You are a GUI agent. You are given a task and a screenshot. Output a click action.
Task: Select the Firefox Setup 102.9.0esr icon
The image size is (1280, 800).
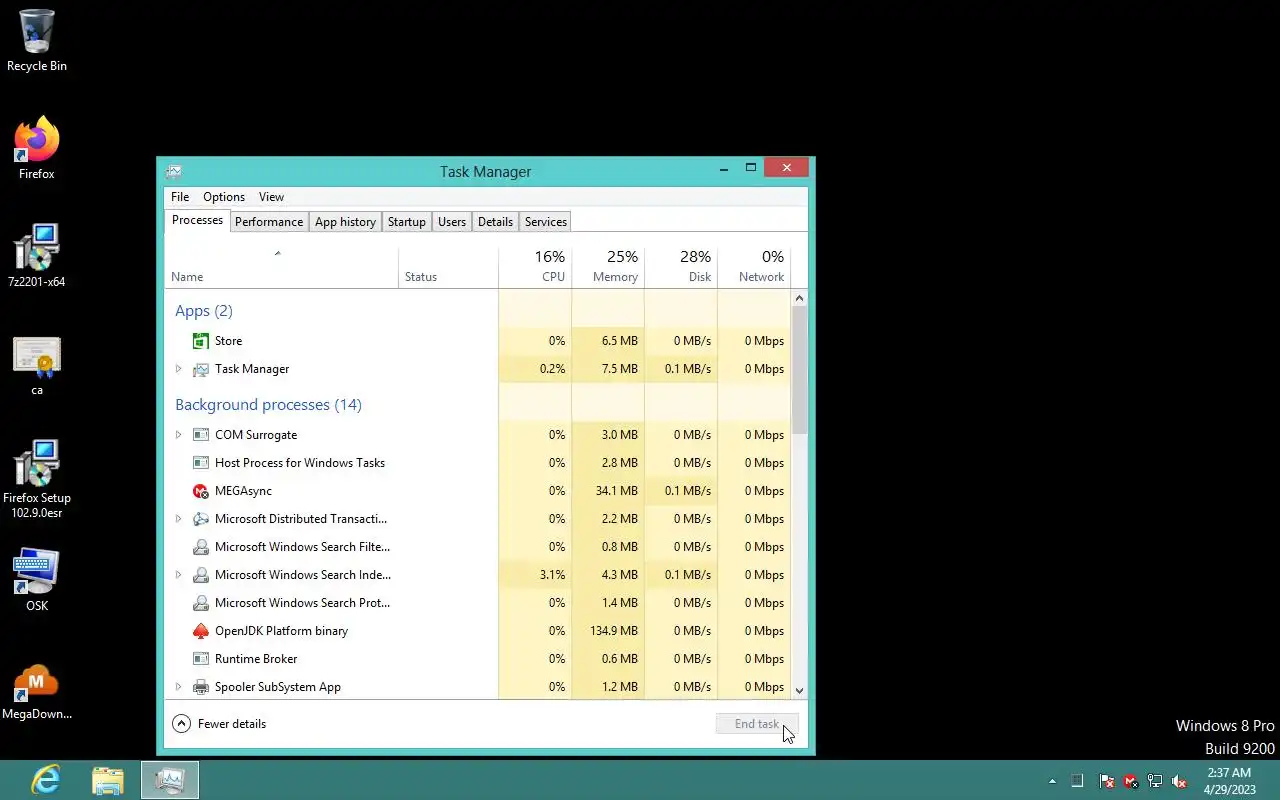point(37,480)
